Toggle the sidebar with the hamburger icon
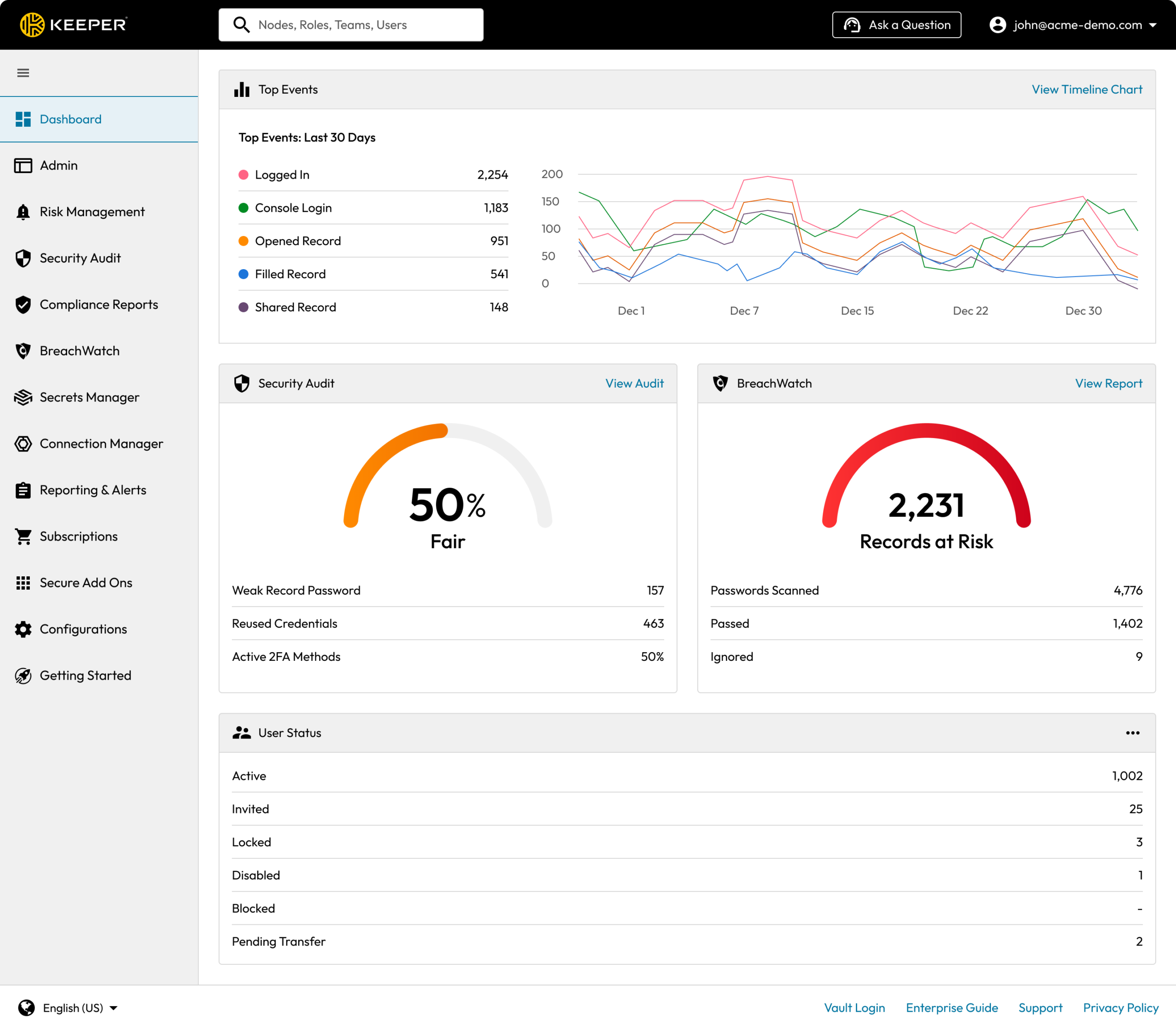The width and height of the screenshot is (1176, 1031). [23, 73]
